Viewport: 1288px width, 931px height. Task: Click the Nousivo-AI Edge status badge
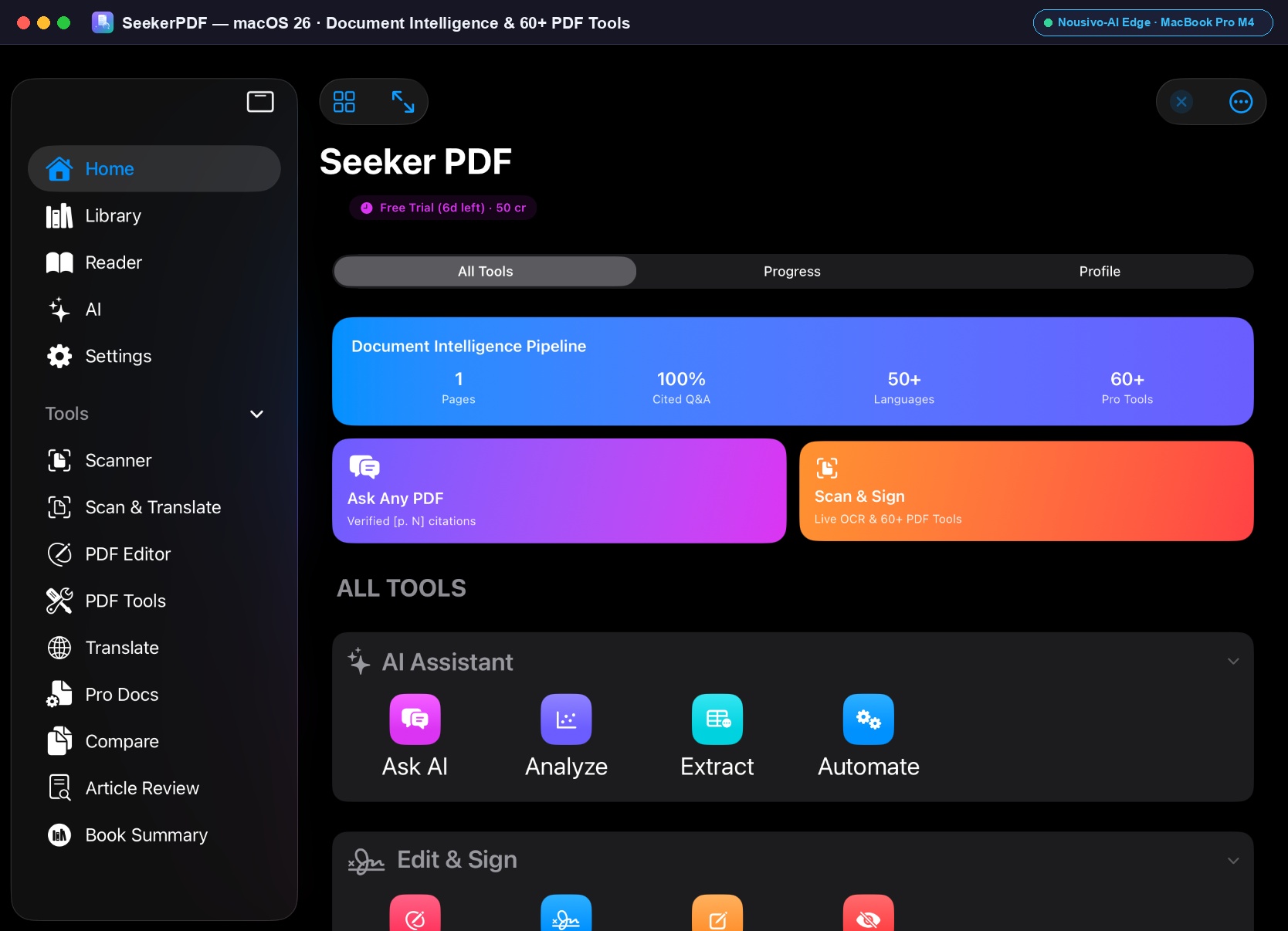[1153, 22]
